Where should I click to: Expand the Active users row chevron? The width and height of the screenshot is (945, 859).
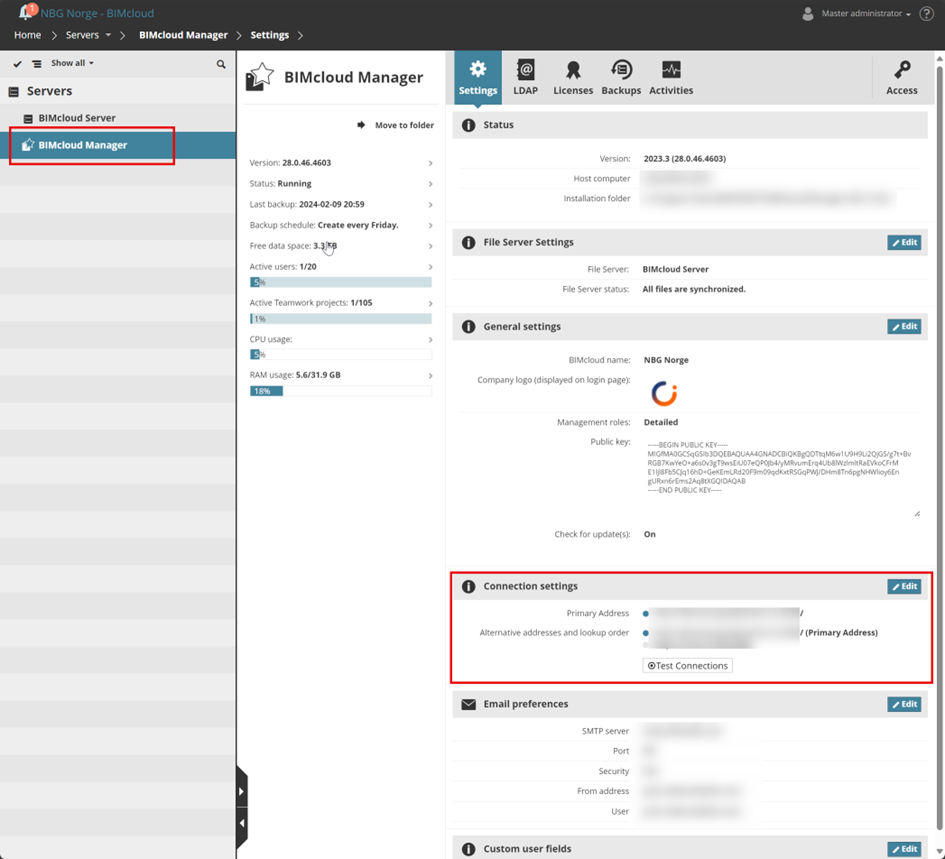coord(430,267)
